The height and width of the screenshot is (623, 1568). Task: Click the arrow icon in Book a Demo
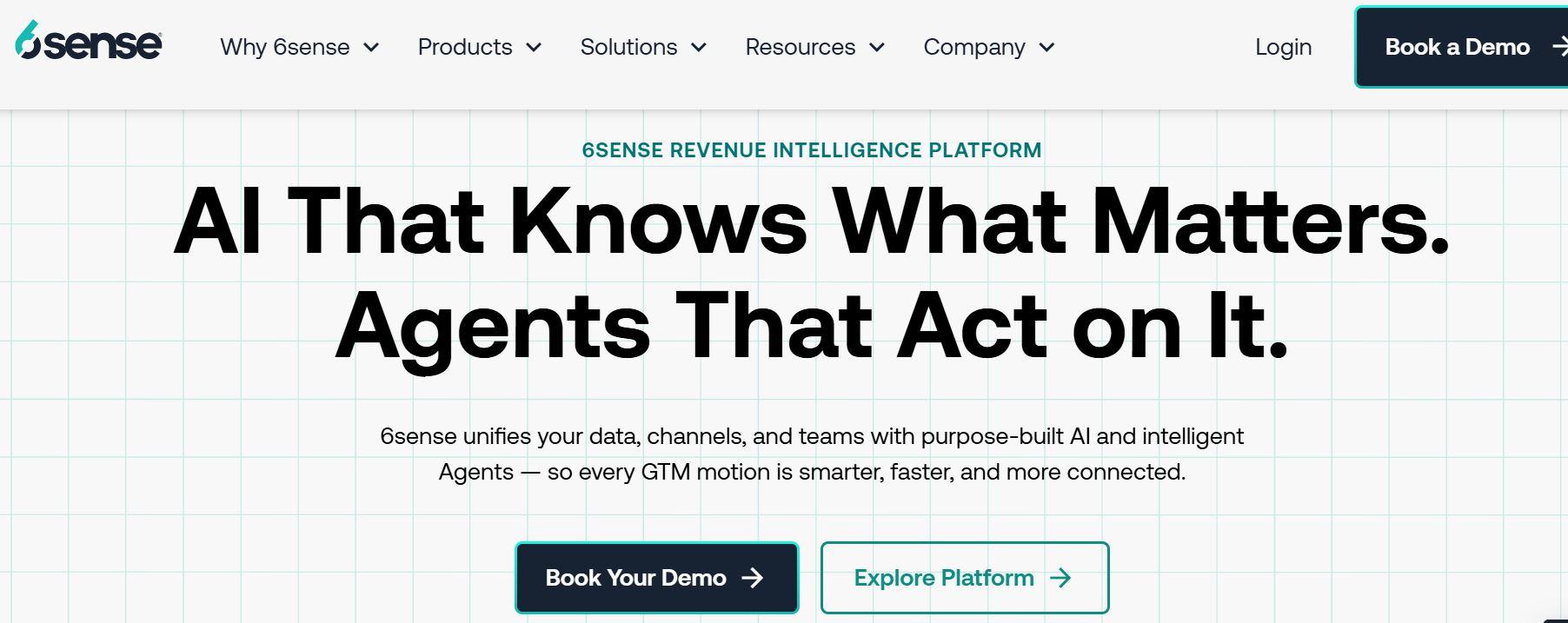coord(1560,47)
